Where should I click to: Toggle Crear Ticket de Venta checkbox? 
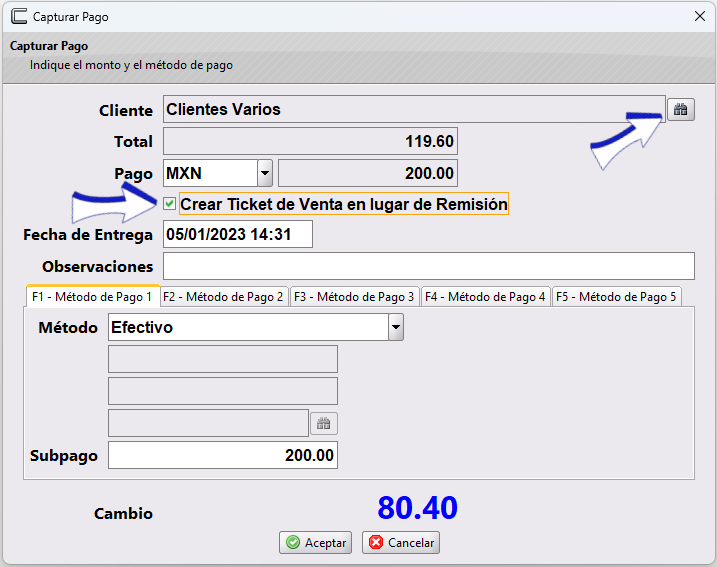tap(169, 203)
